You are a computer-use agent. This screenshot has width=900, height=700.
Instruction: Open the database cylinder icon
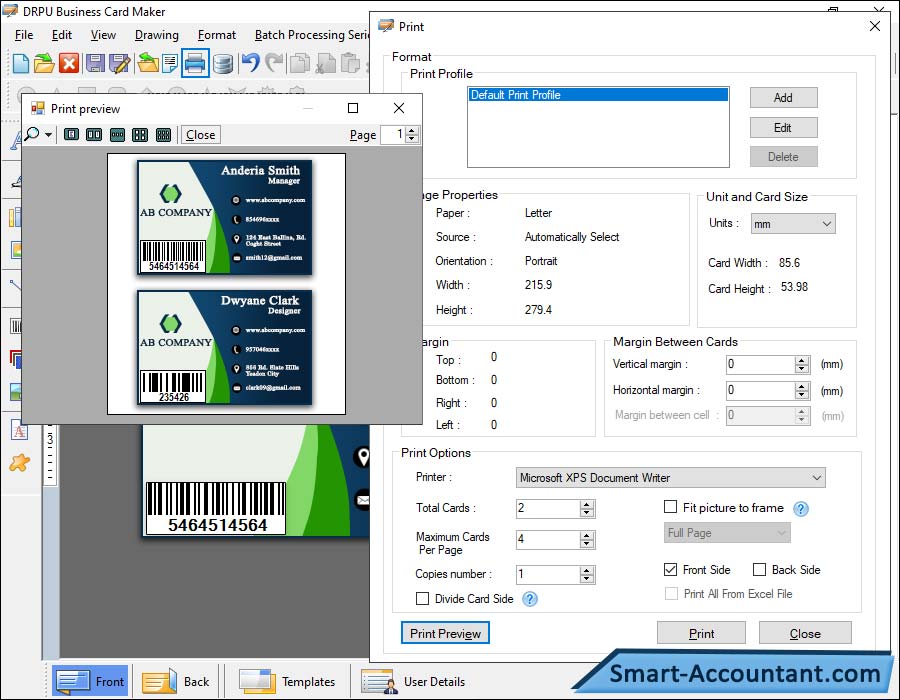[223, 63]
